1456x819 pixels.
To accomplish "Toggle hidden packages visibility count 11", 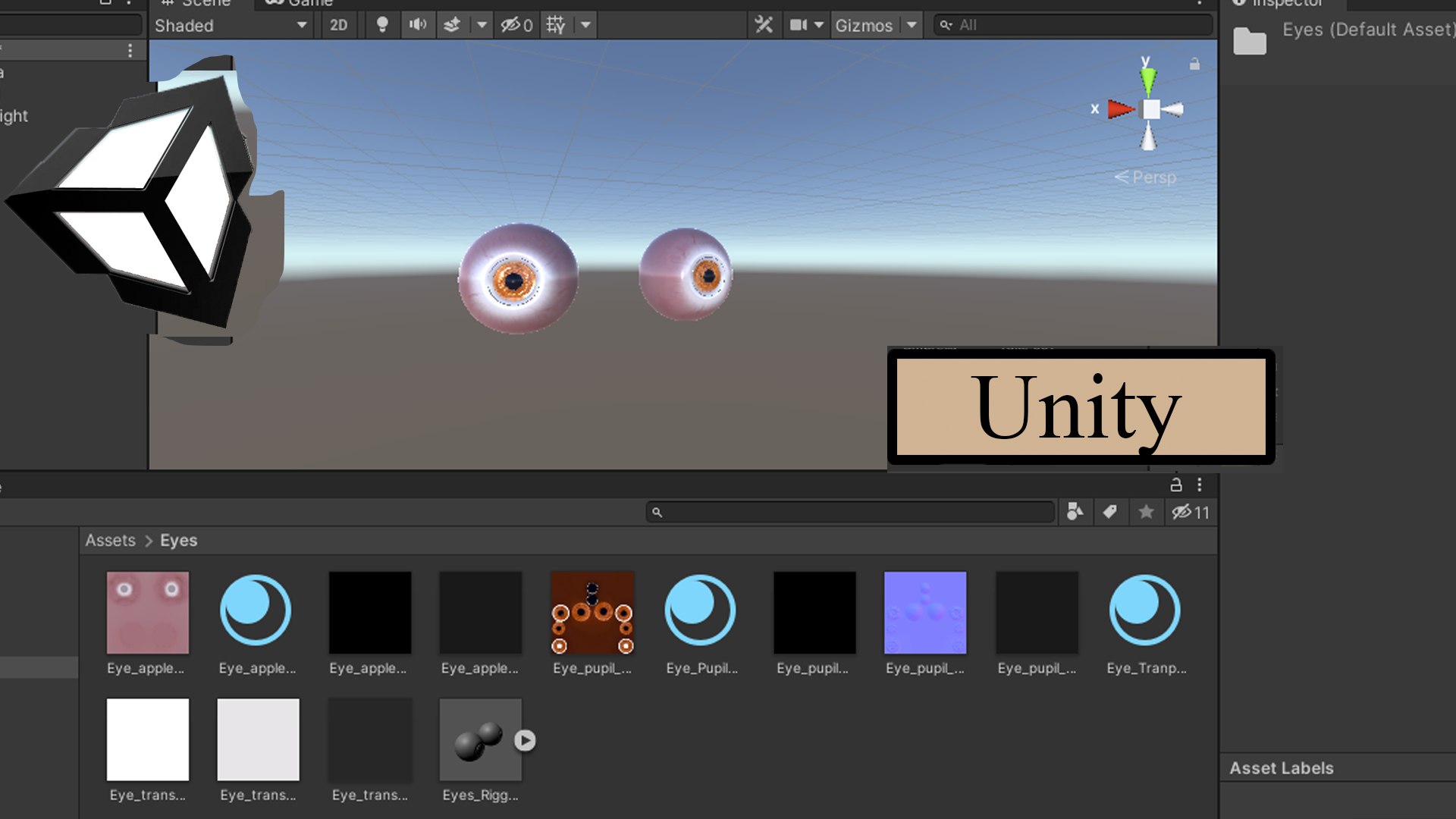I will pyautogui.click(x=1191, y=512).
